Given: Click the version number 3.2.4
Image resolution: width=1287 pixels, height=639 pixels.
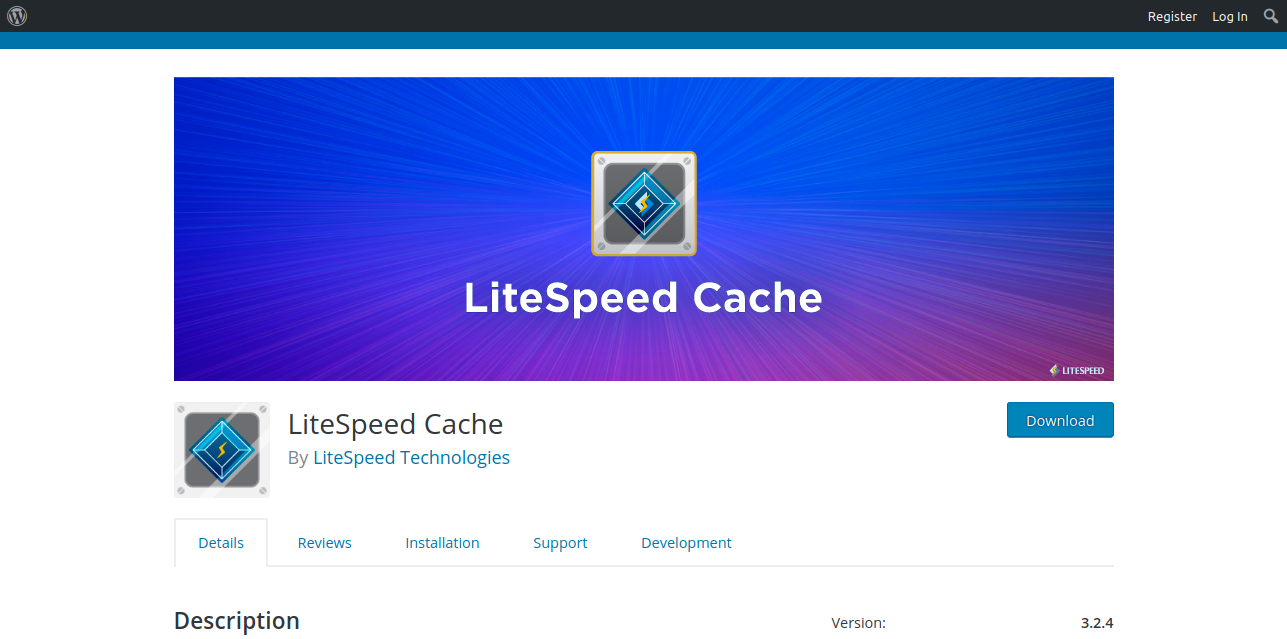Looking at the screenshot, I should [x=1097, y=622].
